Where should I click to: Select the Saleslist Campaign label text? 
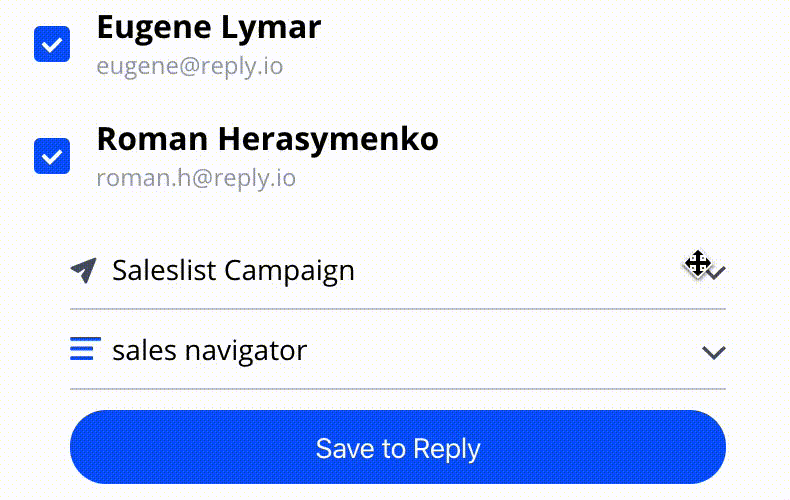pyautogui.click(x=233, y=271)
